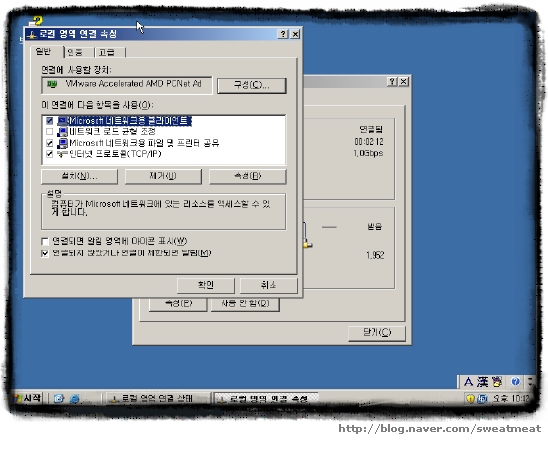This screenshot has height=450, width=548.
Task: Click the 설치(N)... button
Action: pyautogui.click(x=79, y=176)
